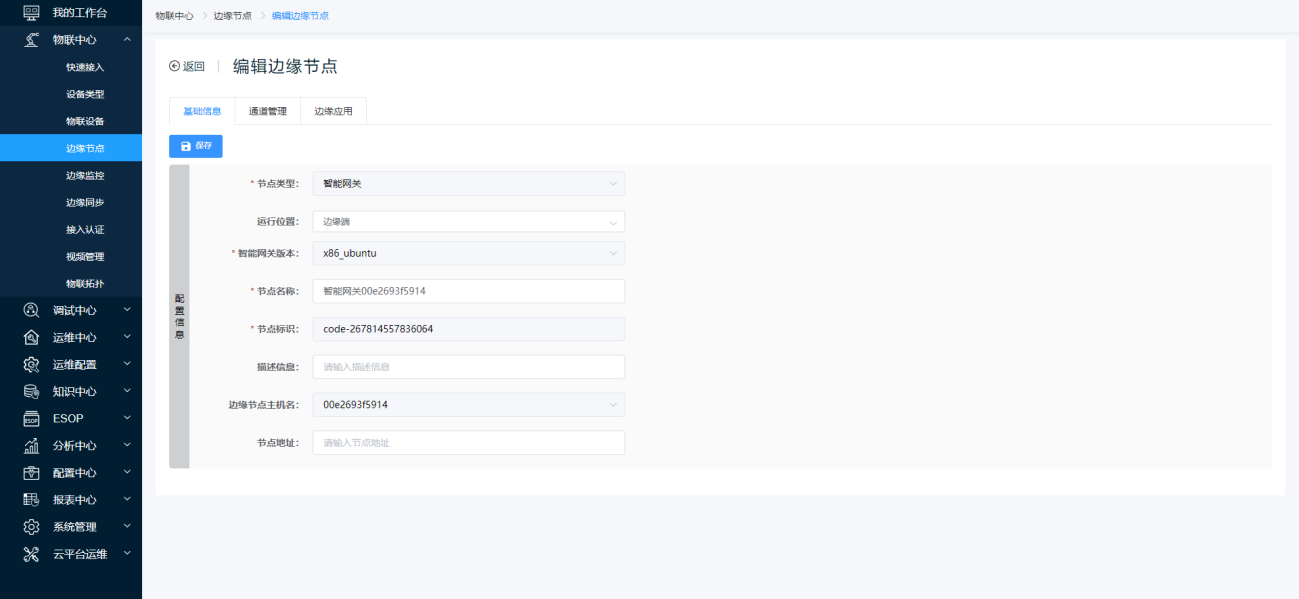
Task: Select 边缘监控 in the sidebar
Action: click(x=85, y=176)
